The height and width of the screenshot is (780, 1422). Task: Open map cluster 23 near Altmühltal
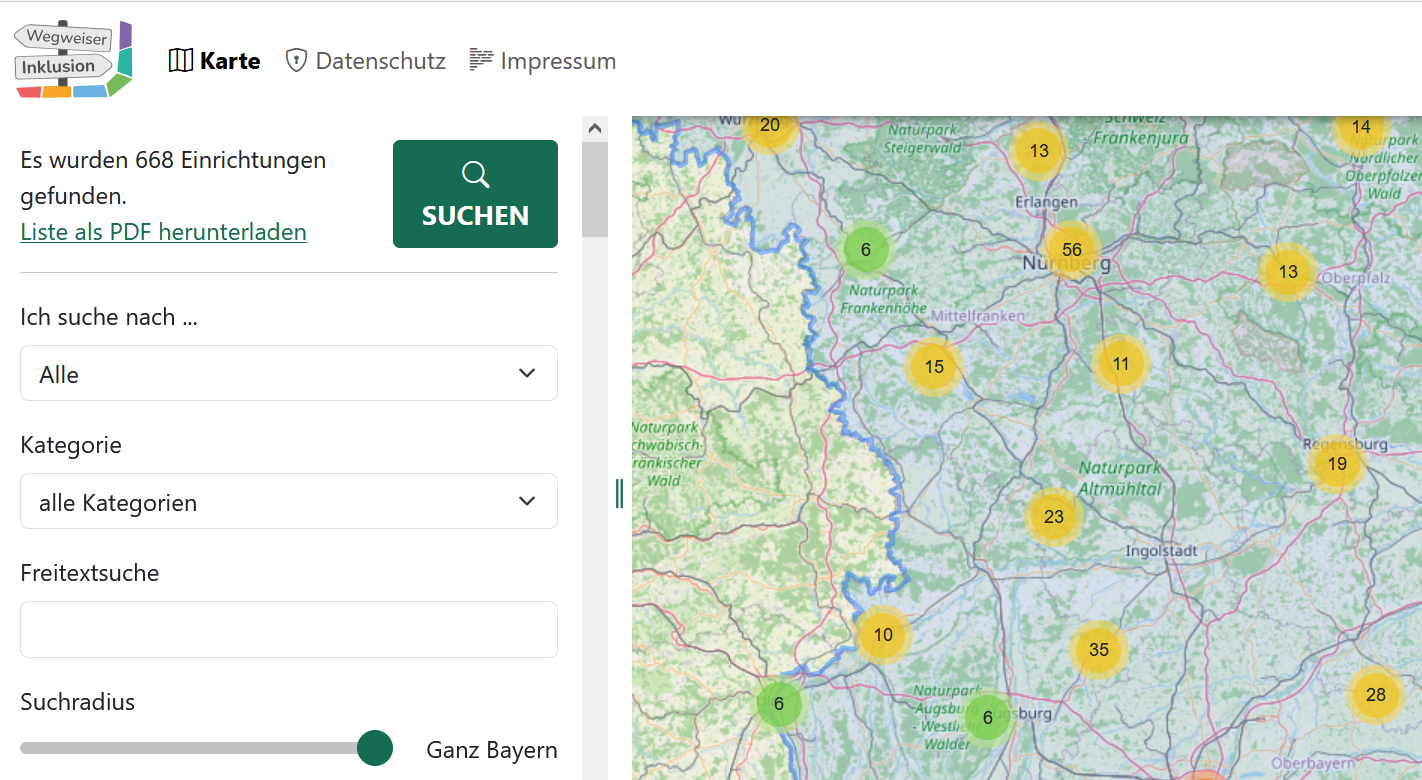(x=1053, y=517)
